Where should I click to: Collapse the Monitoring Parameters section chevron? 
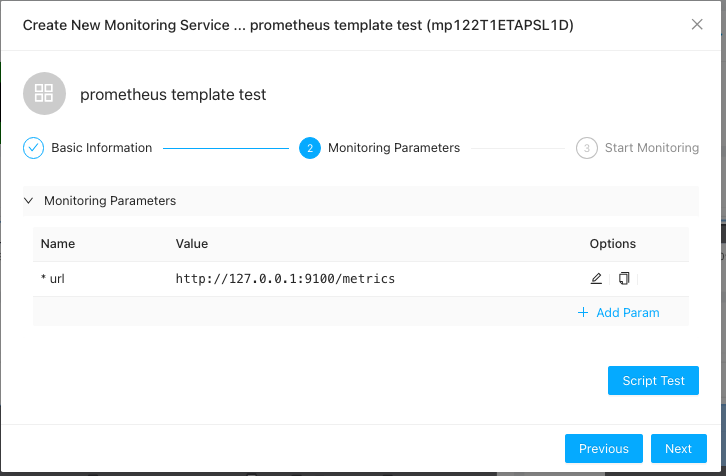28,201
